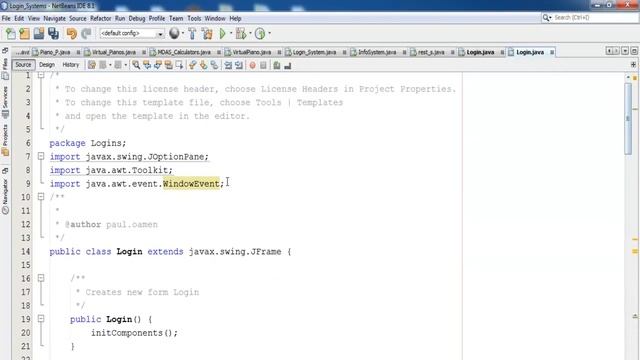Open the Projects side panel

5,140
